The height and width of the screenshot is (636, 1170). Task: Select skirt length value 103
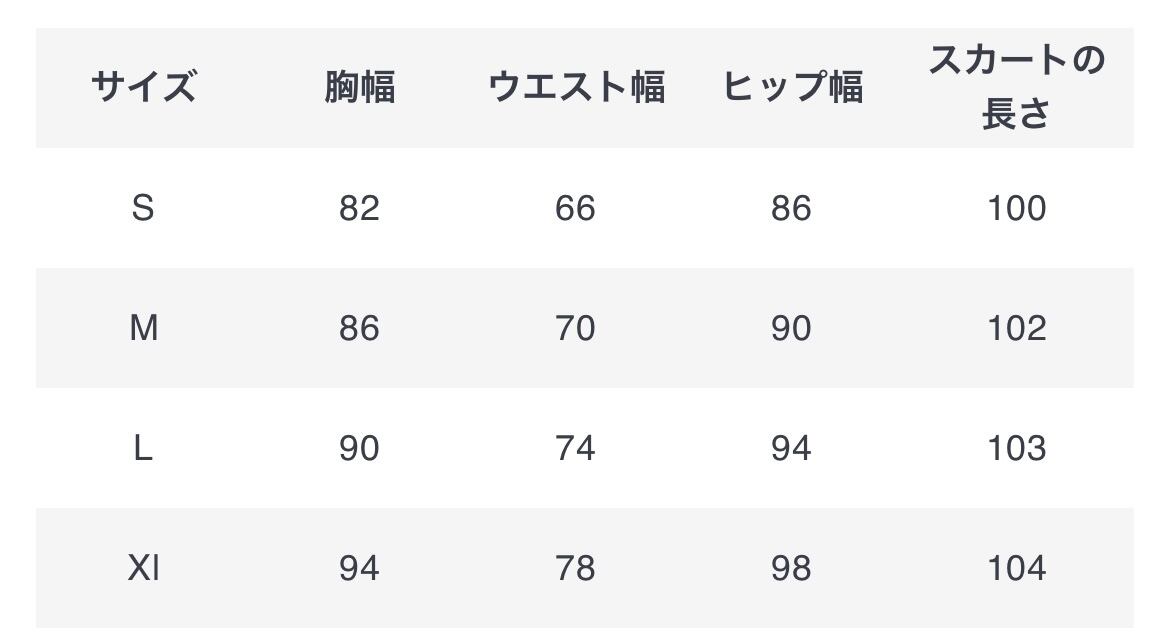click(x=1016, y=448)
